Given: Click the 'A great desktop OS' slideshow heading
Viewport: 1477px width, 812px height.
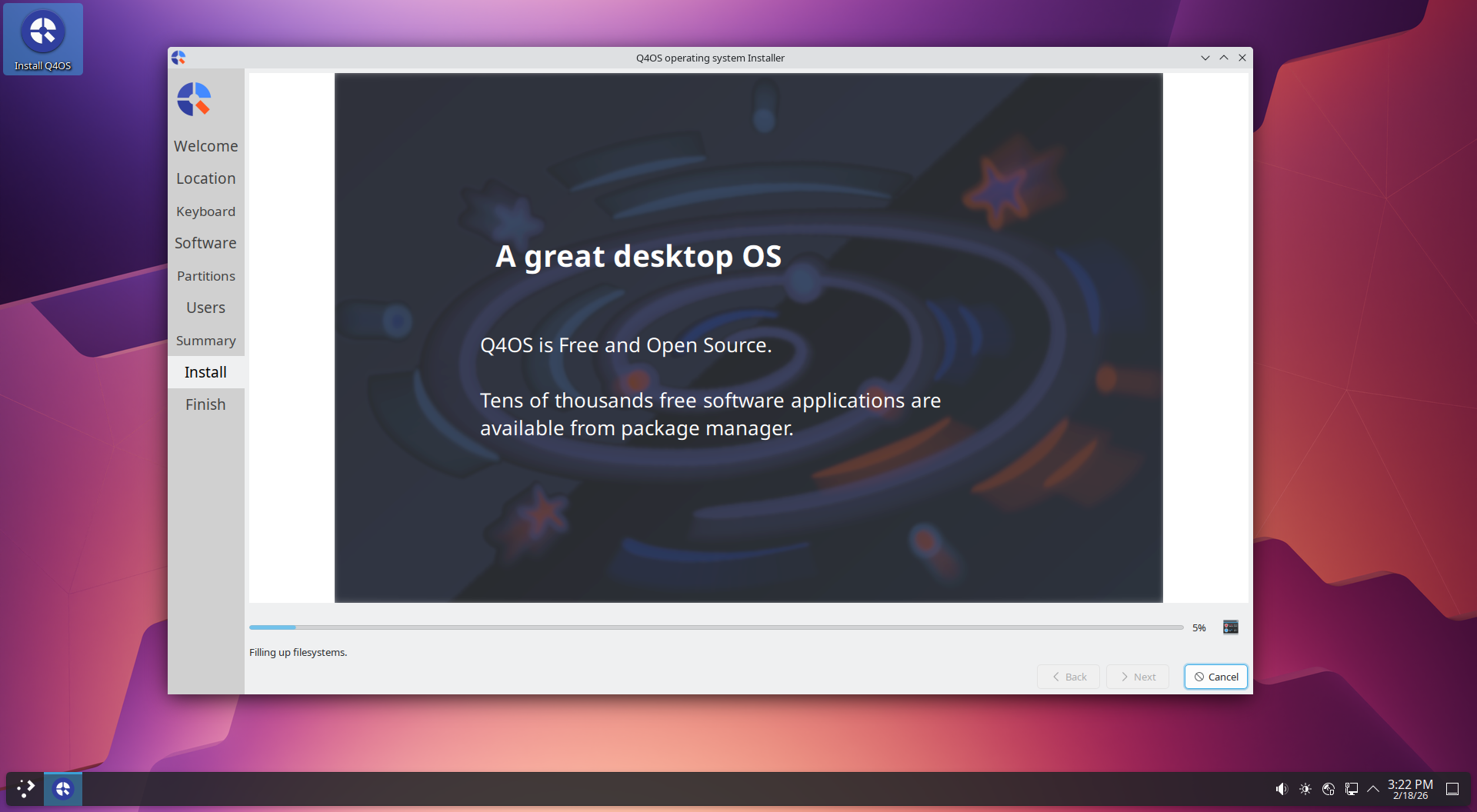Looking at the screenshot, I should pyautogui.click(x=638, y=256).
